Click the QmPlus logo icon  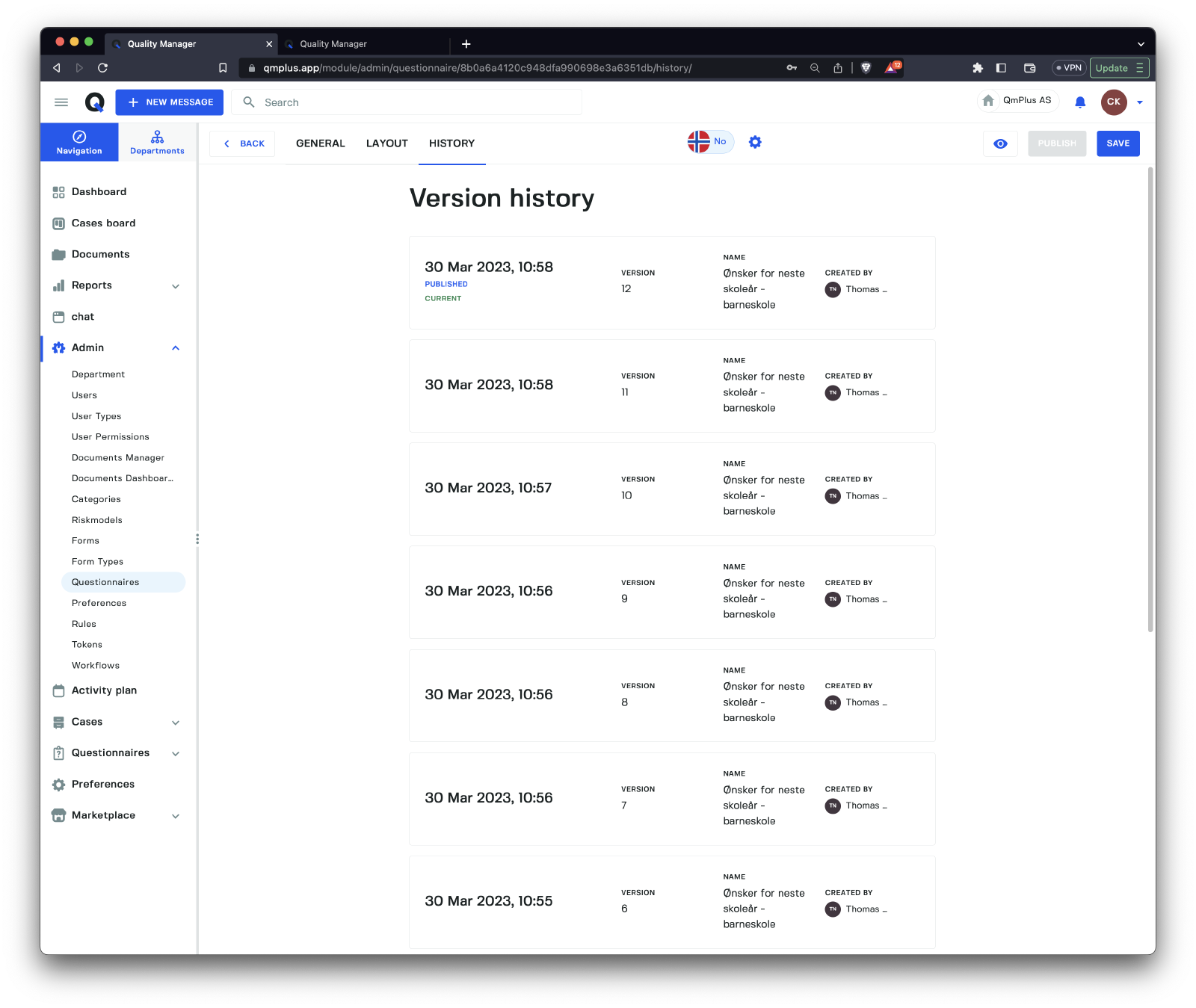pyautogui.click(x=94, y=102)
